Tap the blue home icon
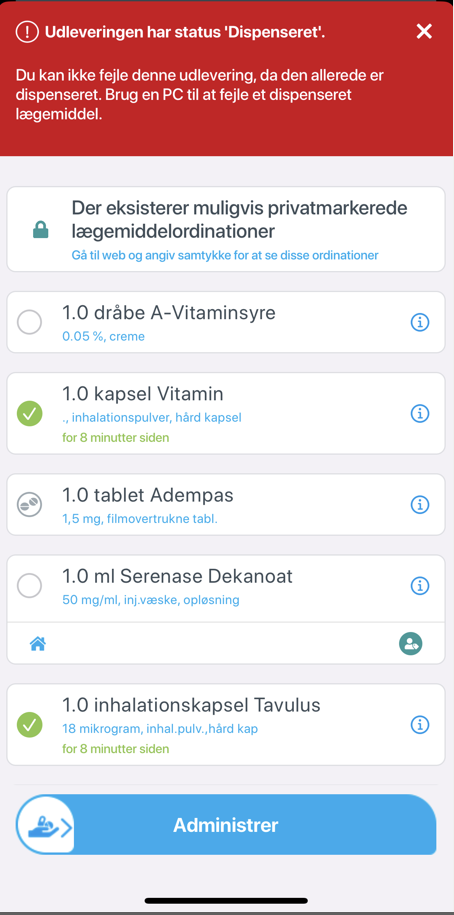 (38, 644)
